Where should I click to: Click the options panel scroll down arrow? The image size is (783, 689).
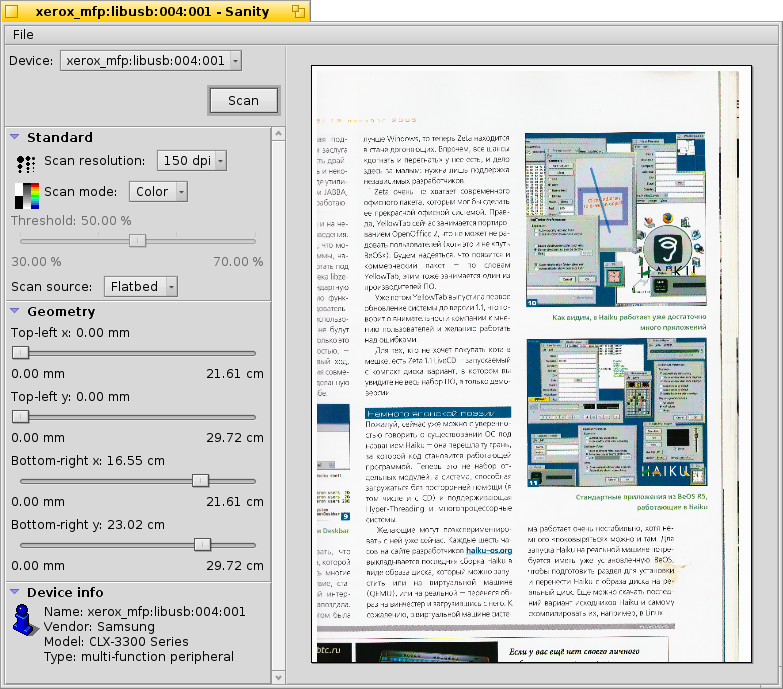279,678
